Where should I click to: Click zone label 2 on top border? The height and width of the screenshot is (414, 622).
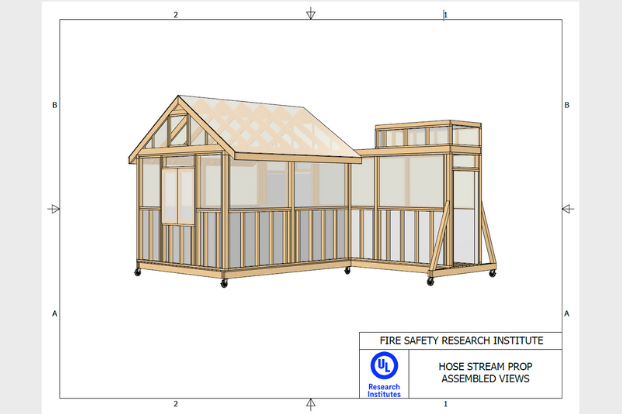point(176,15)
